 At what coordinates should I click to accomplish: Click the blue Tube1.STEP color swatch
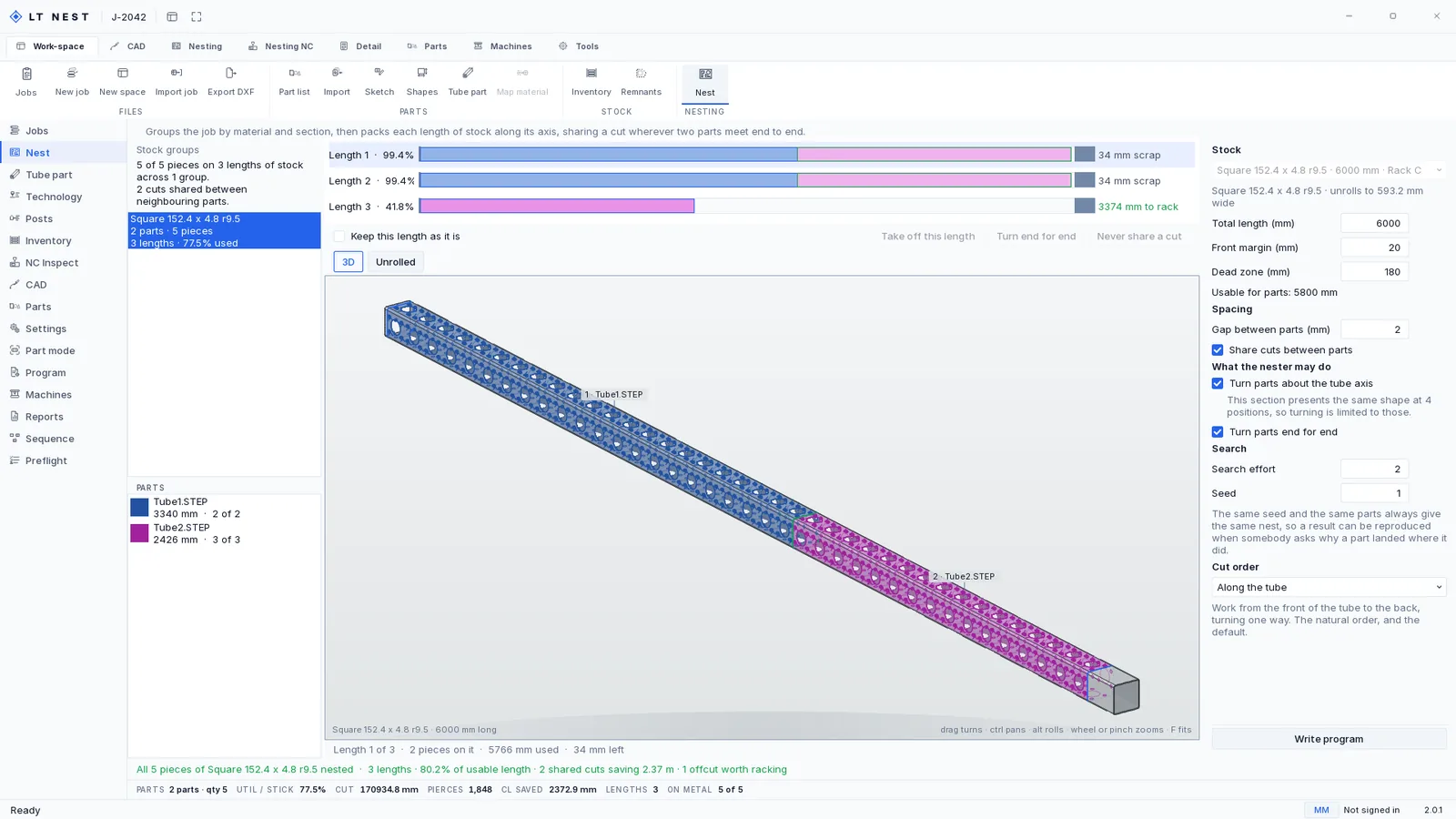point(139,508)
